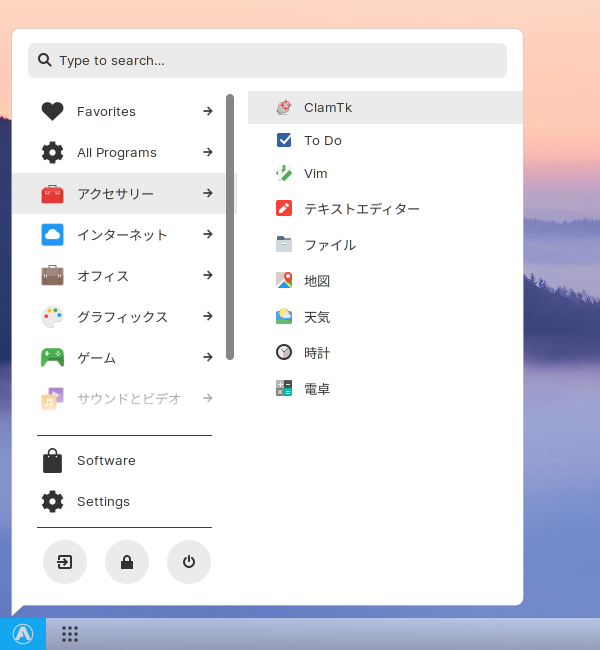This screenshot has width=600, height=650.
Task: Click the 地図 text label
Action: pyautogui.click(x=317, y=281)
